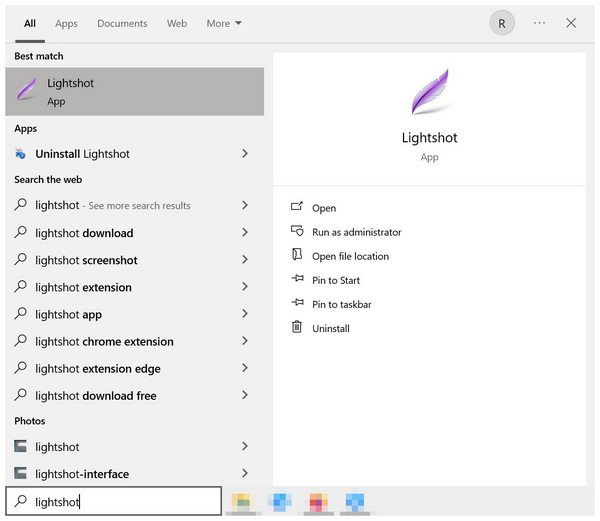Click 'lightshot-interface' photo result text
This screenshot has width=600, height=521.
coord(82,474)
